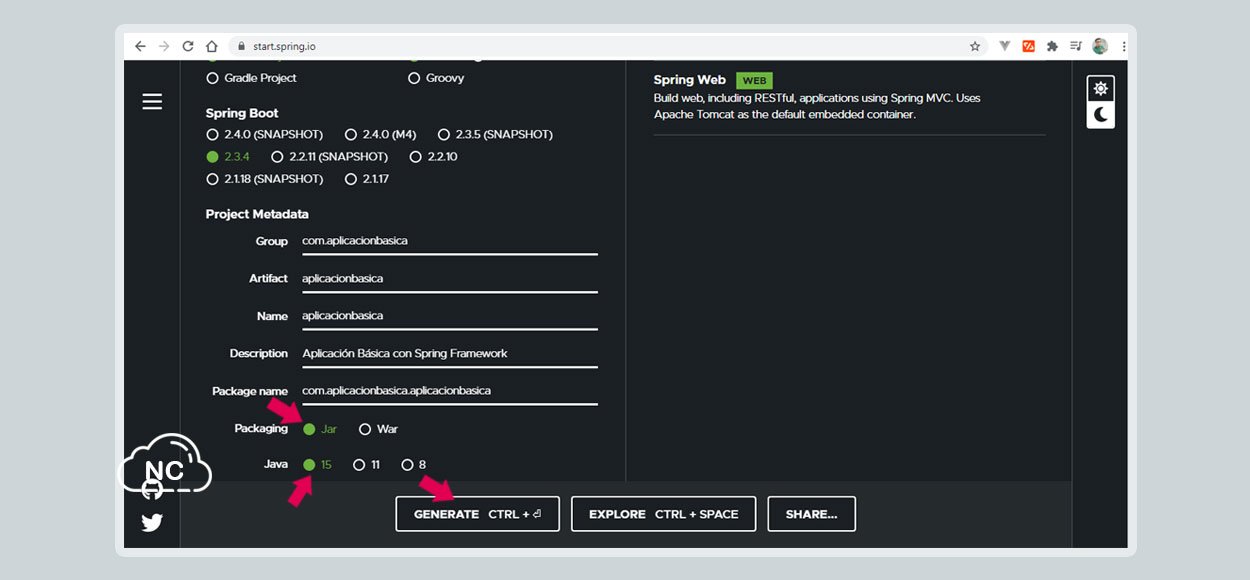
Task: Select Java version 15
Action: pyautogui.click(x=318, y=465)
